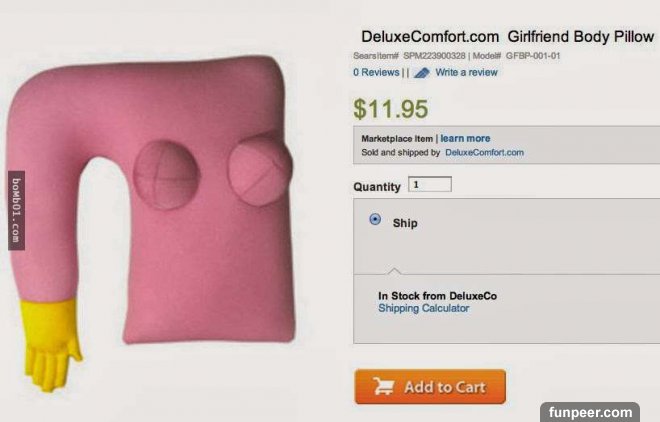Open the Write a review link
Image resolution: width=660 pixels, height=422 pixels.
(x=466, y=72)
